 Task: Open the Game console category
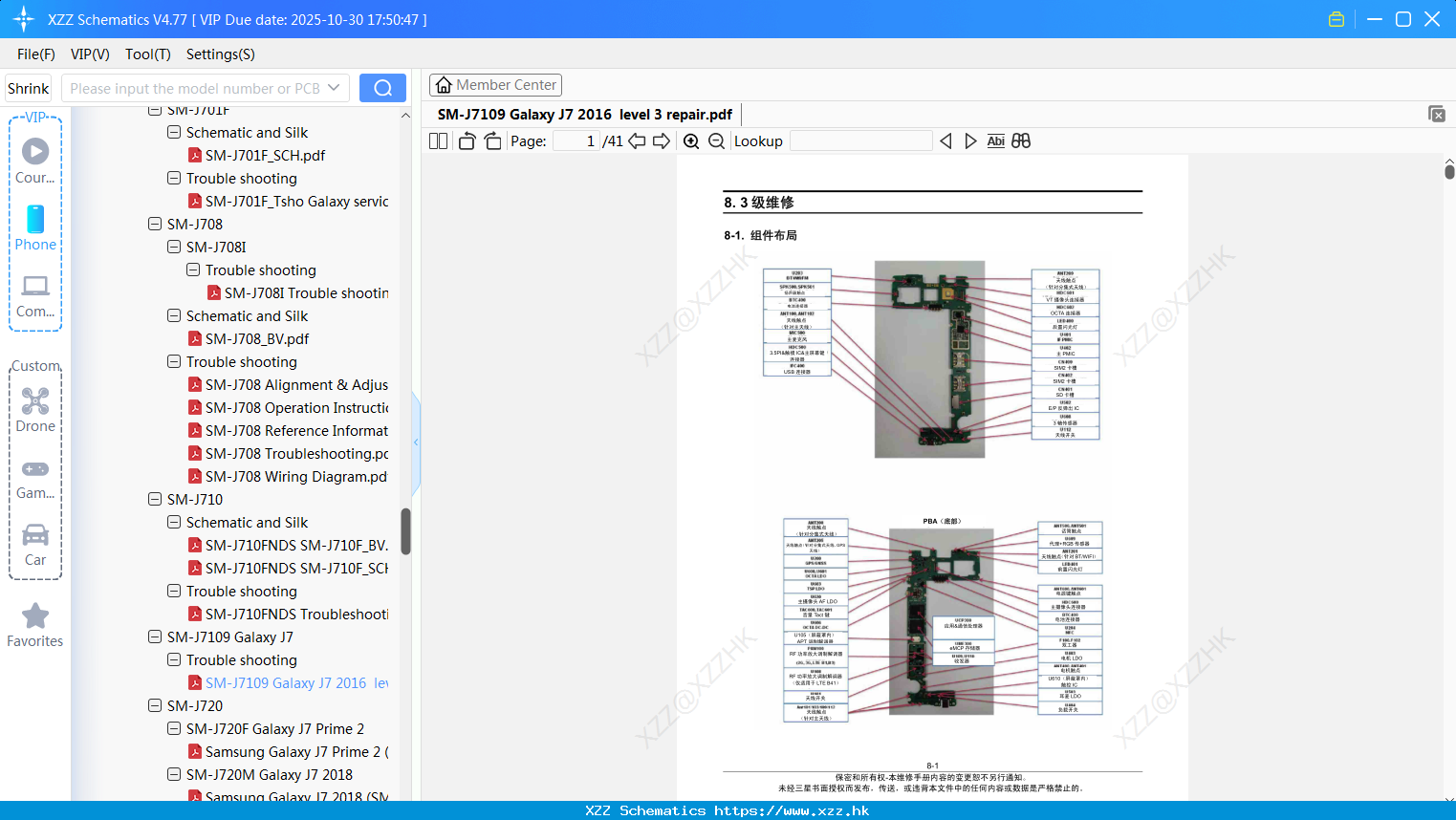coord(35,478)
